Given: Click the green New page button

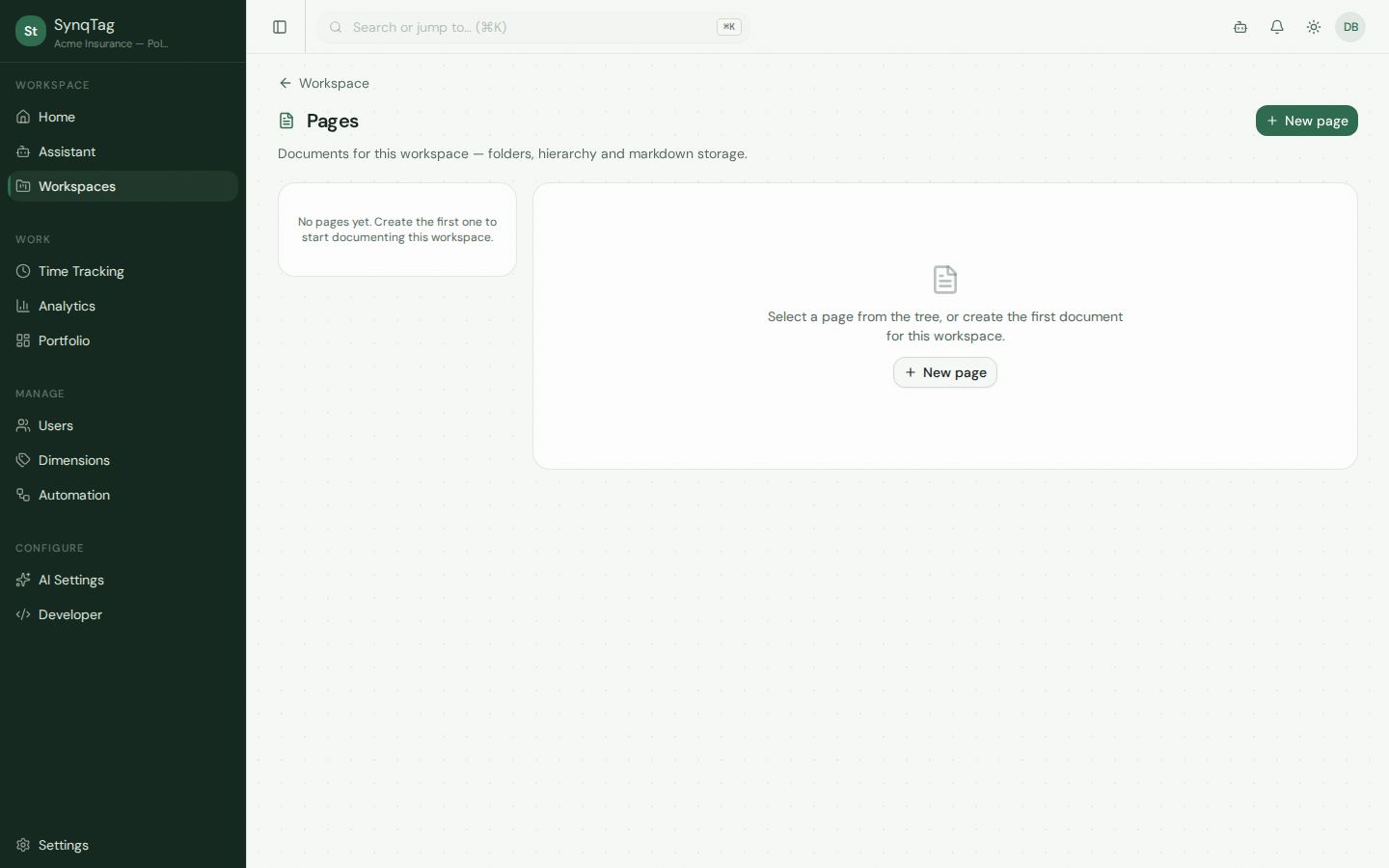Looking at the screenshot, I should [1306, 121].
